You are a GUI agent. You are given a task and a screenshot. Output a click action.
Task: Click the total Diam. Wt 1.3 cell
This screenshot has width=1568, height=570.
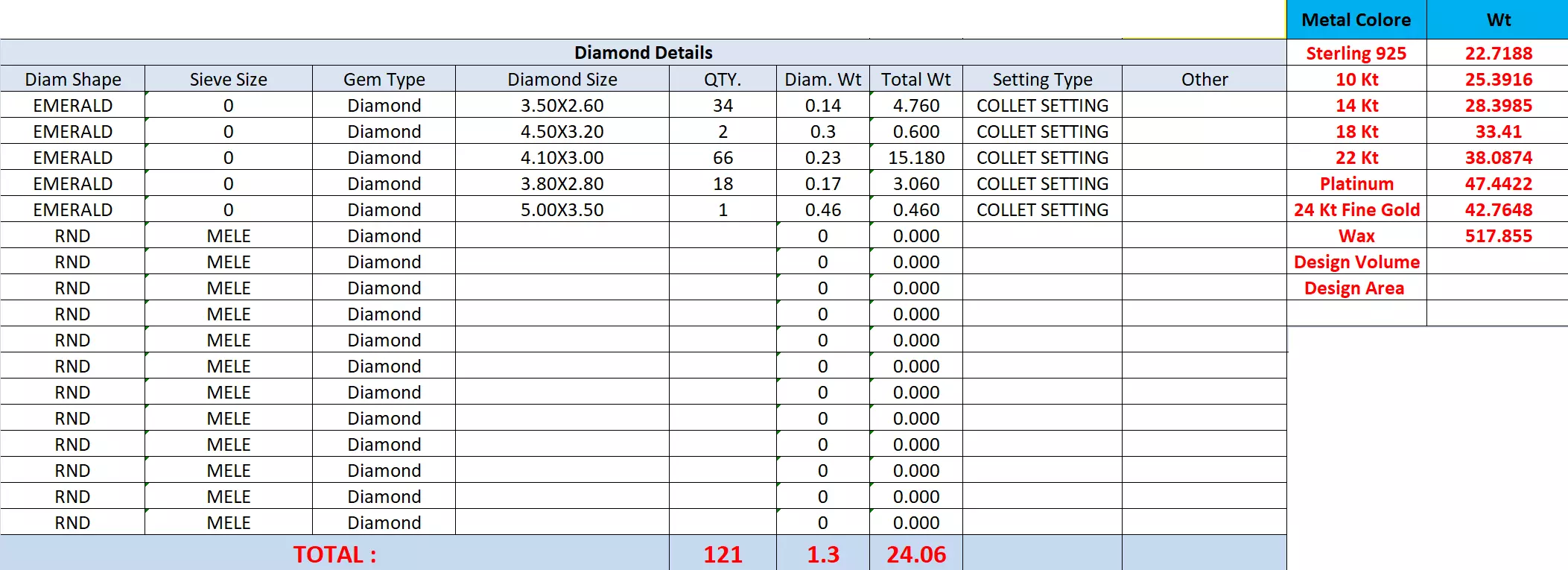coord(823,554)
